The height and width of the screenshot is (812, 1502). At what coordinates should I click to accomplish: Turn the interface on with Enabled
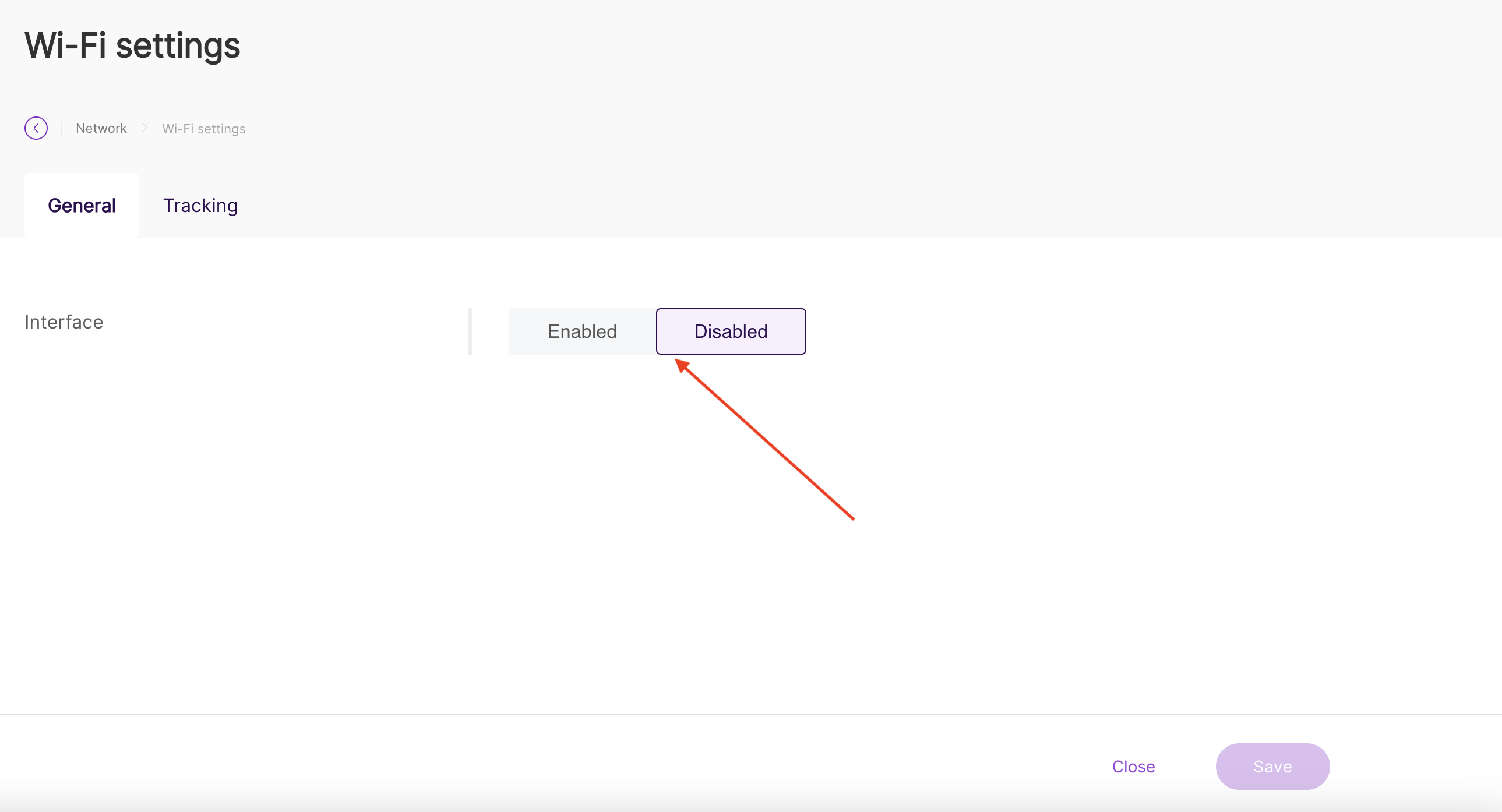(582, 331)
